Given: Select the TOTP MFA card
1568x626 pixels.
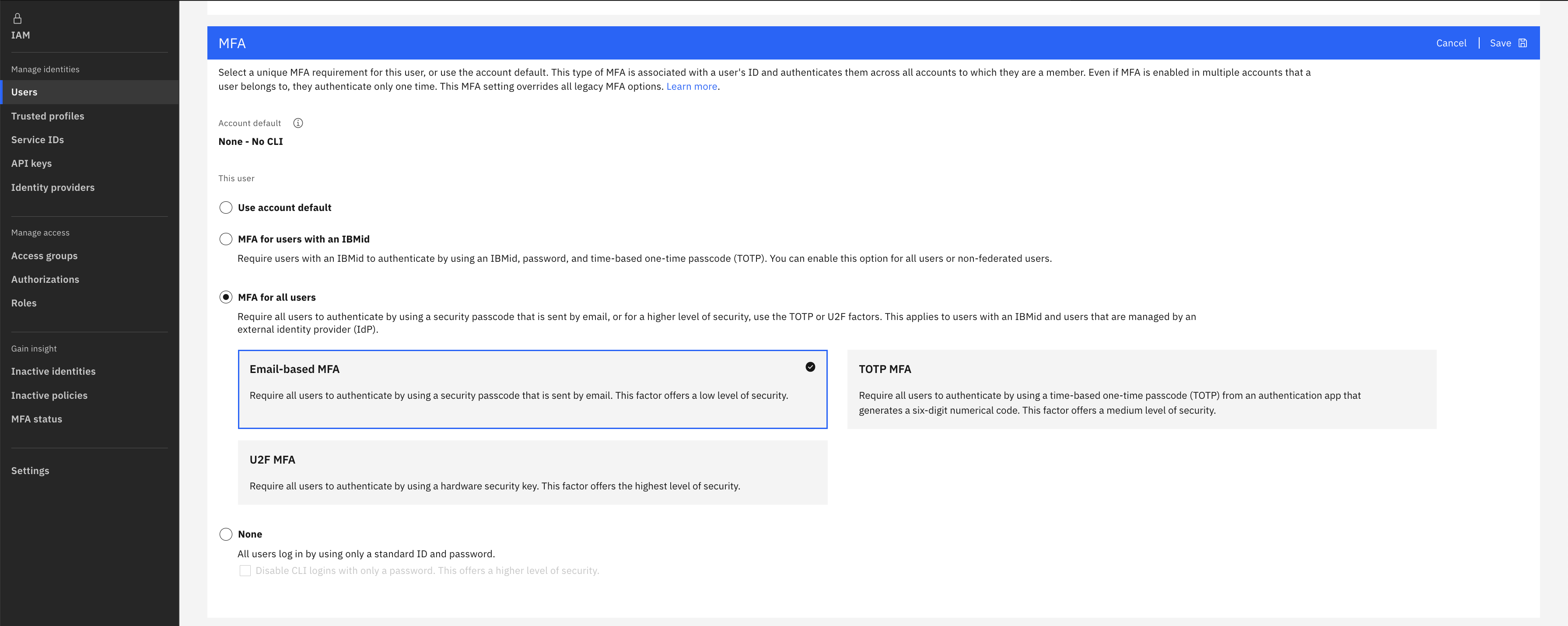Looking at the screenshot, I should pyautogui.click(x=1141, y=389).
